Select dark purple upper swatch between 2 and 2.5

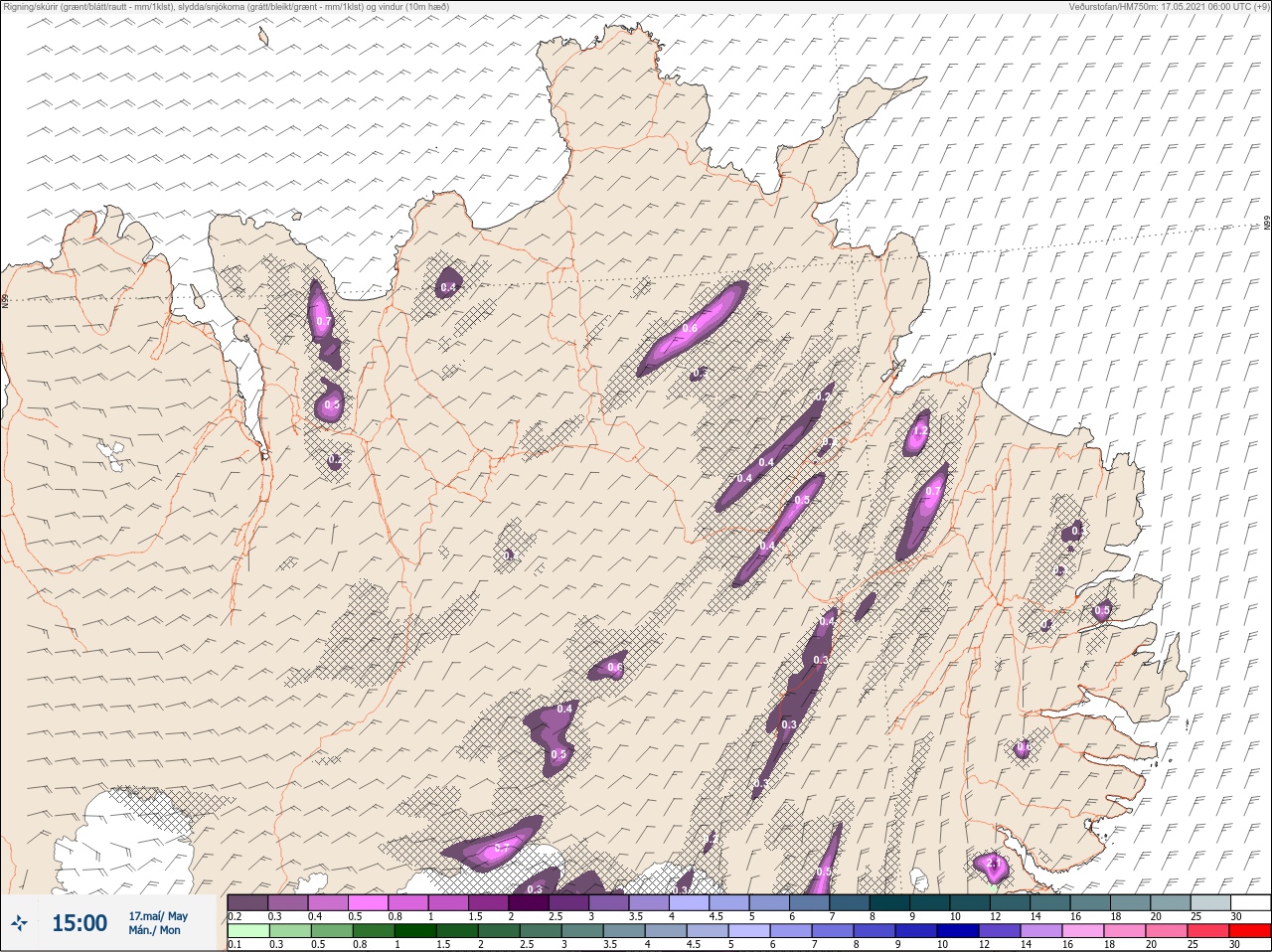pyautogui.click(x=530, y=902)
